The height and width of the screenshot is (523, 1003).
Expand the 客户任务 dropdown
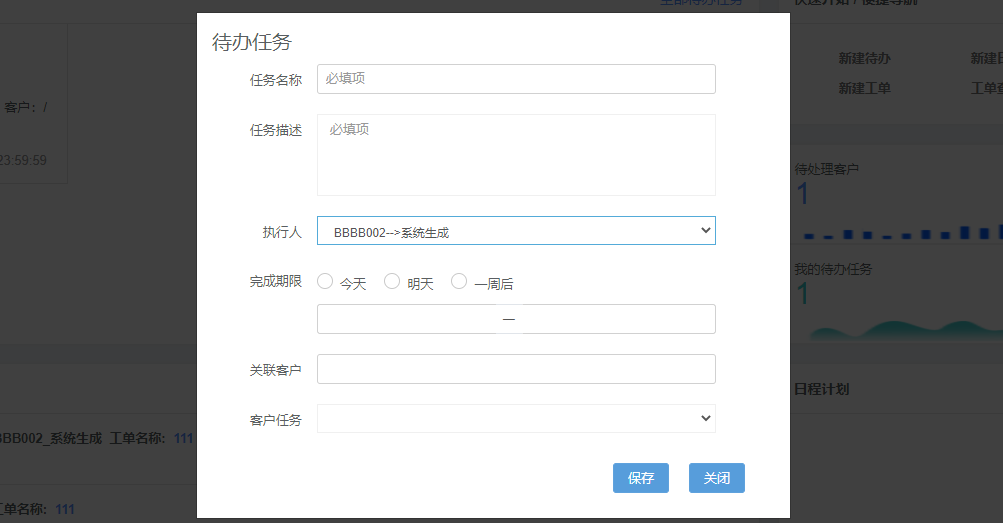point(516,419)
